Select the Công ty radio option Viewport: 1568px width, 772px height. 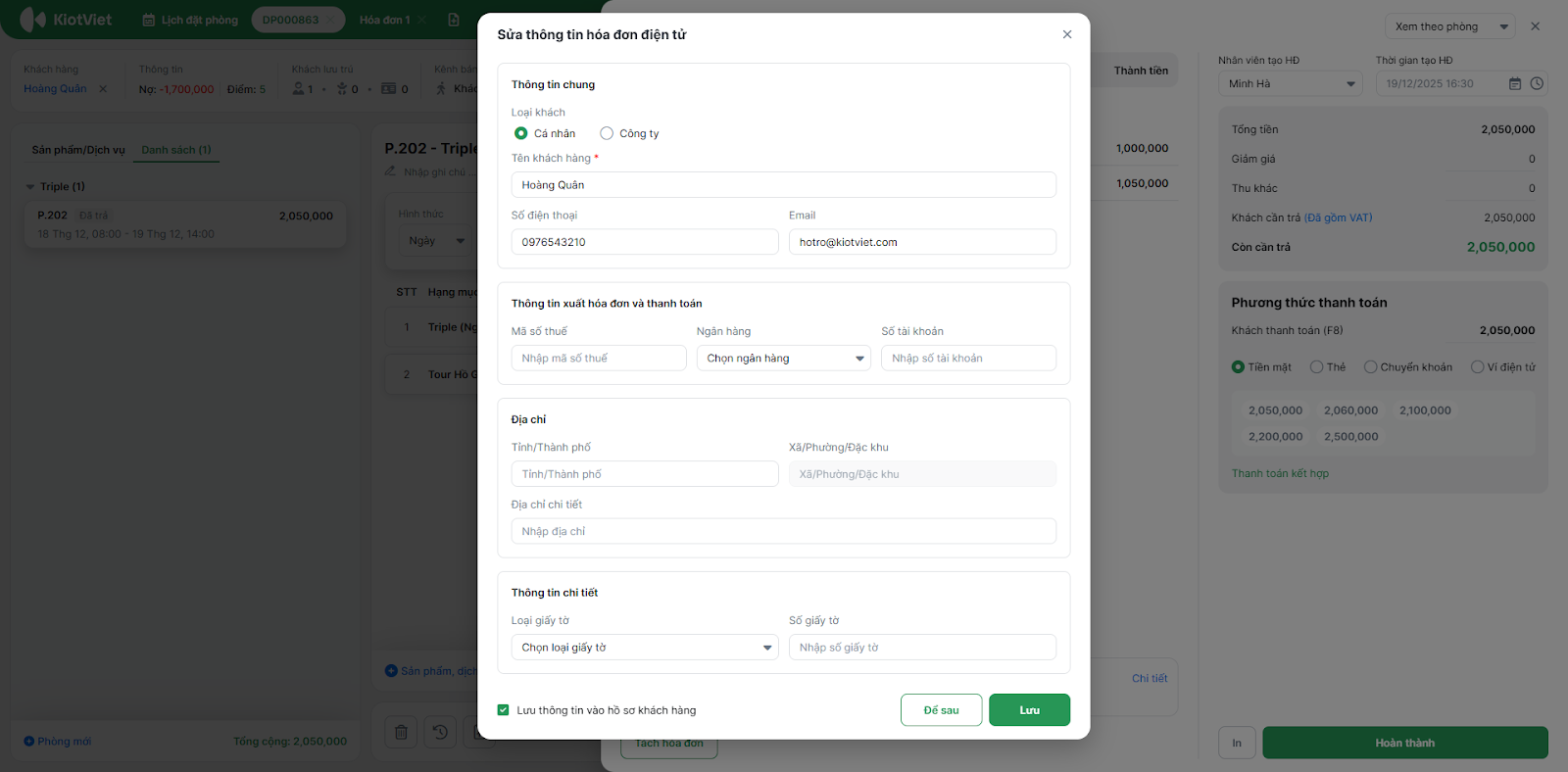tap(607, 133)
